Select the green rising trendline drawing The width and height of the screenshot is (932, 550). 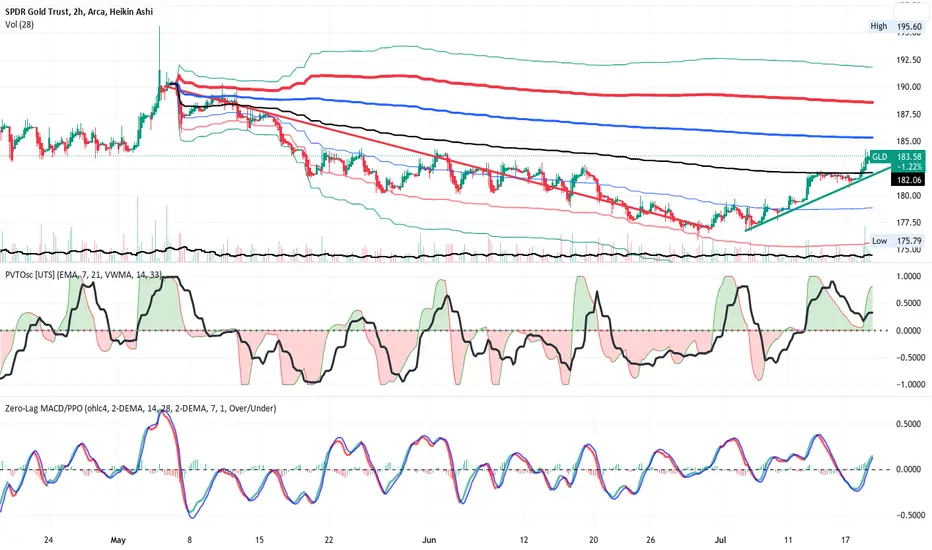click(817, 198)
